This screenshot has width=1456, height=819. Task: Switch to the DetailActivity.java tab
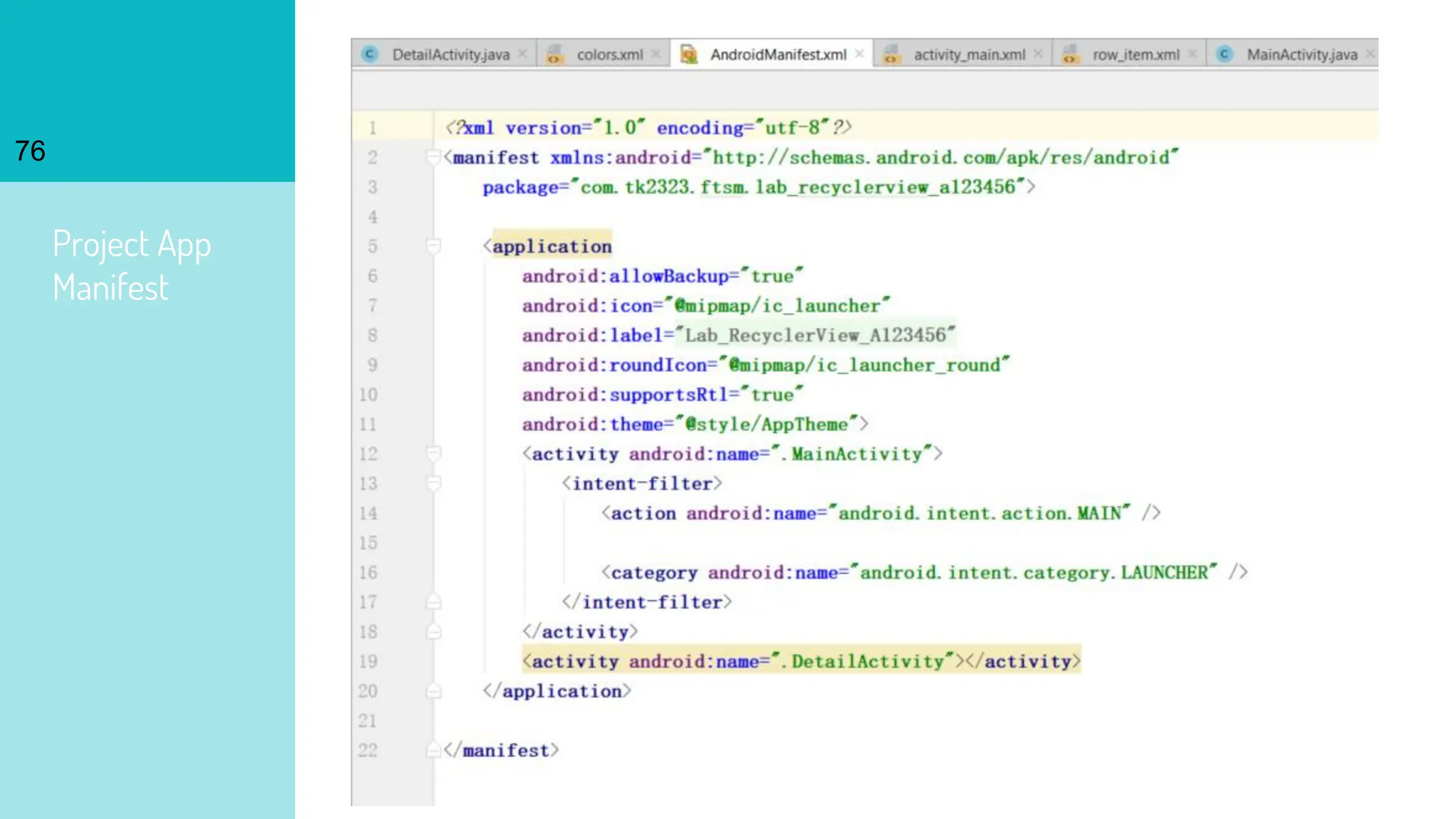click(x=444, y=54)
